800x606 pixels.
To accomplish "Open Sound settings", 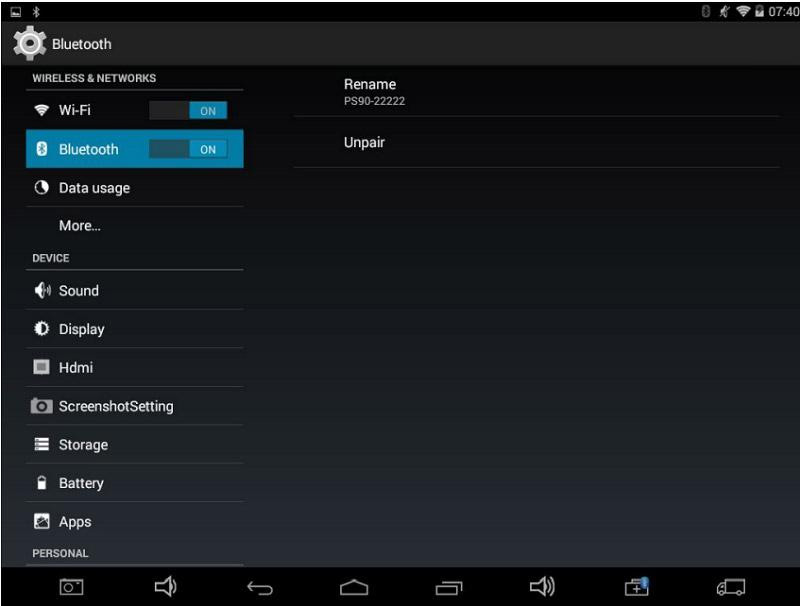I will (x=135, y=290).
